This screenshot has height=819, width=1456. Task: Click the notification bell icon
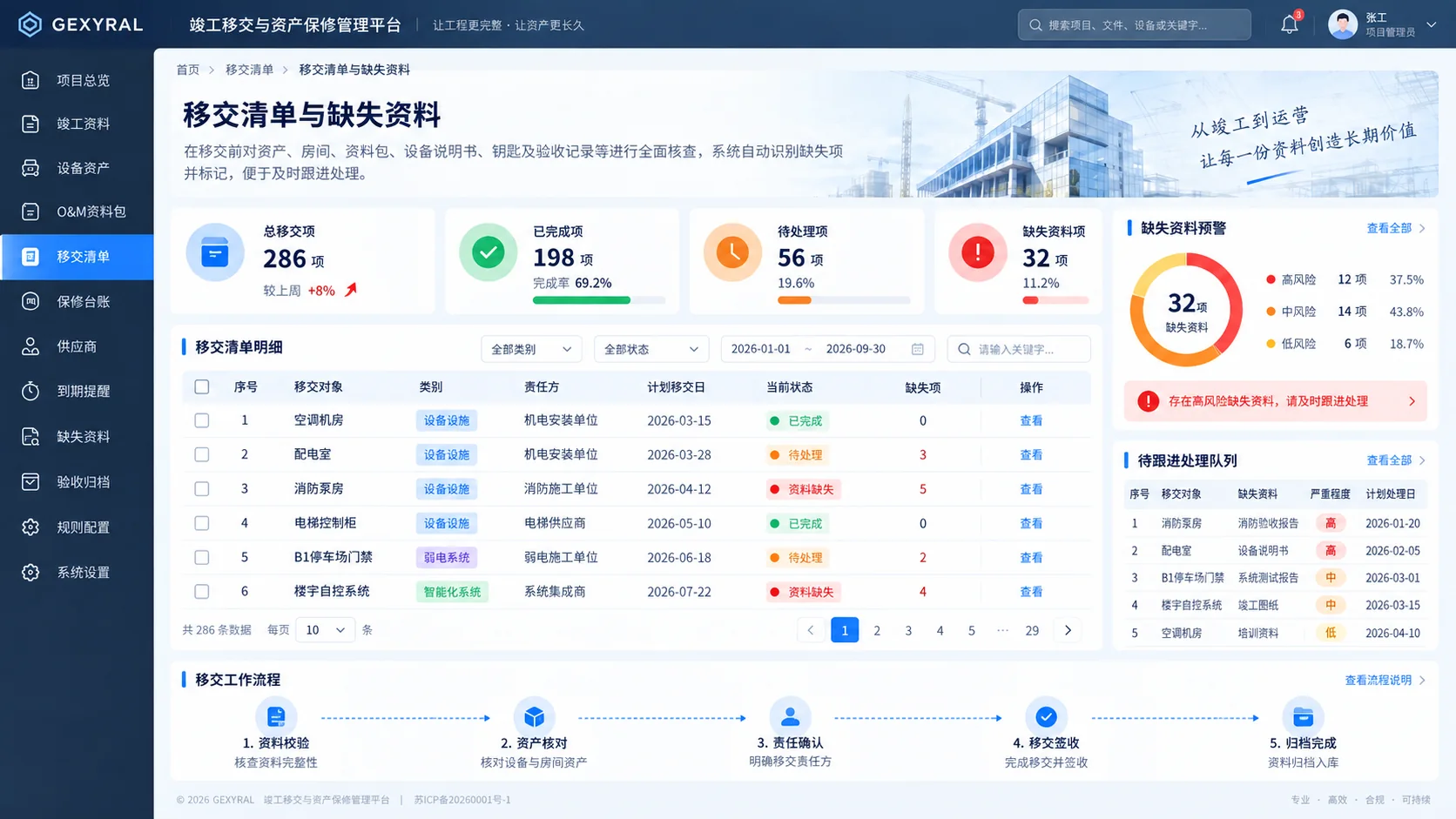tap(1290, 24)
